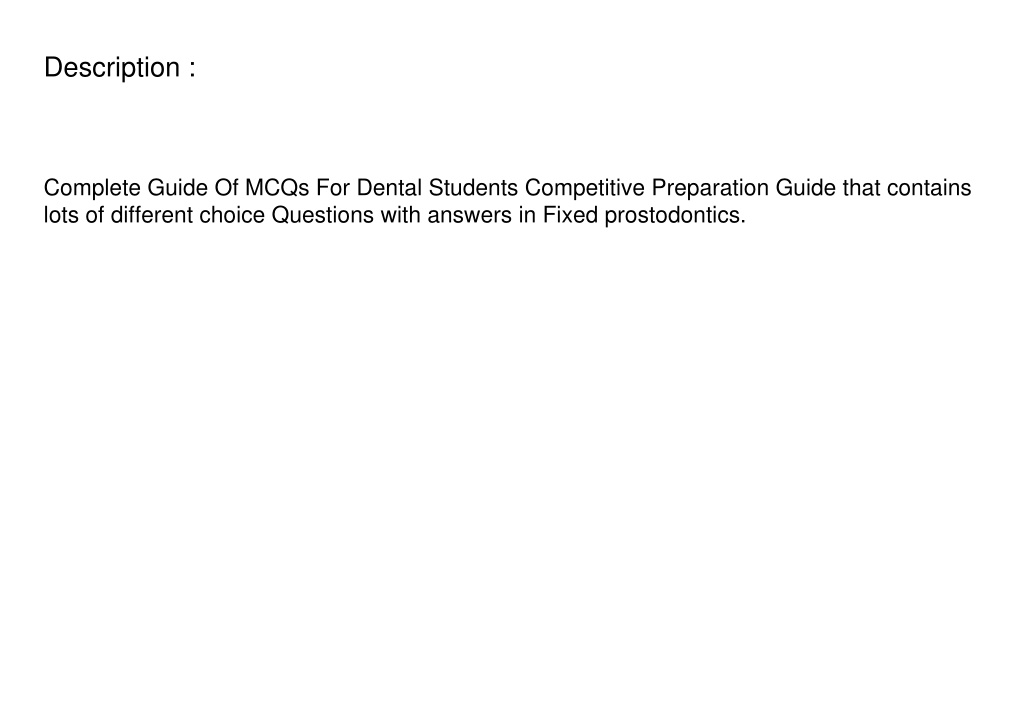
Task: Select the word 'answers' in the text
Action: (x=470, y=215)
